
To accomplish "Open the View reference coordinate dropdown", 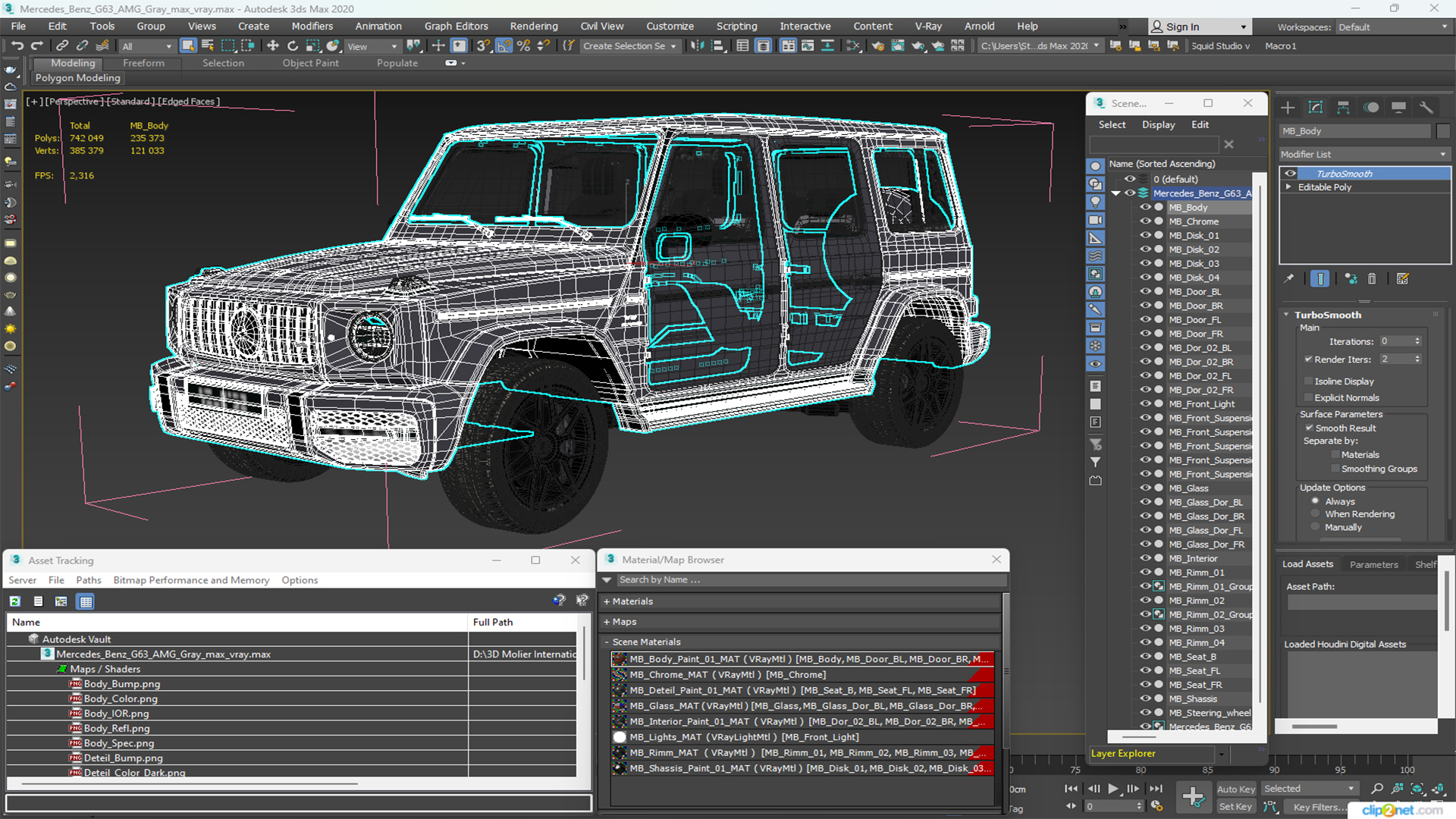I will (x=372, y=46).
